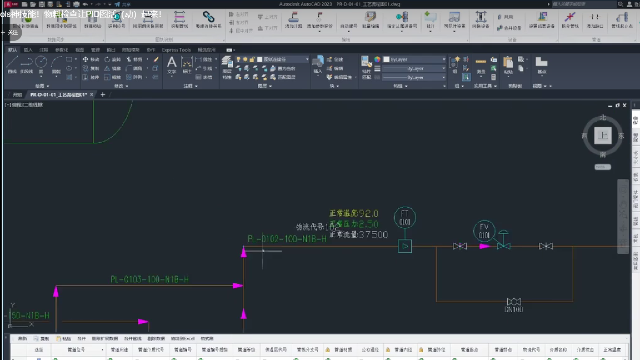Image resolution: width=640 pixels, height=360 pixels.
Task: Click the Array tool in Modify panel
Action: tap(134, 77)
